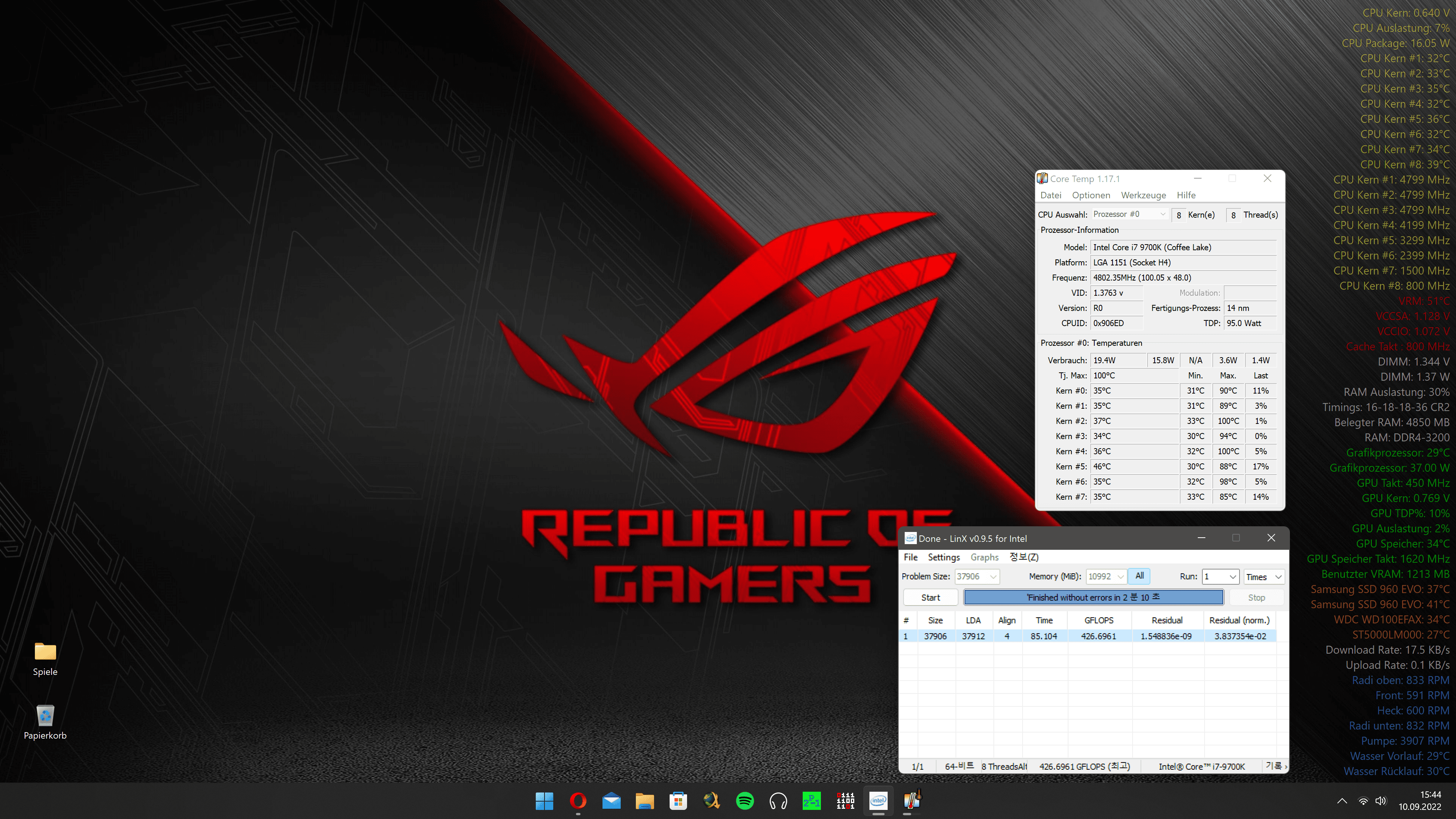The width and height of the screenshot is (1456, 819).
Task: Click the Kern #2 max value 100°C
Action: coord(1228,421)
